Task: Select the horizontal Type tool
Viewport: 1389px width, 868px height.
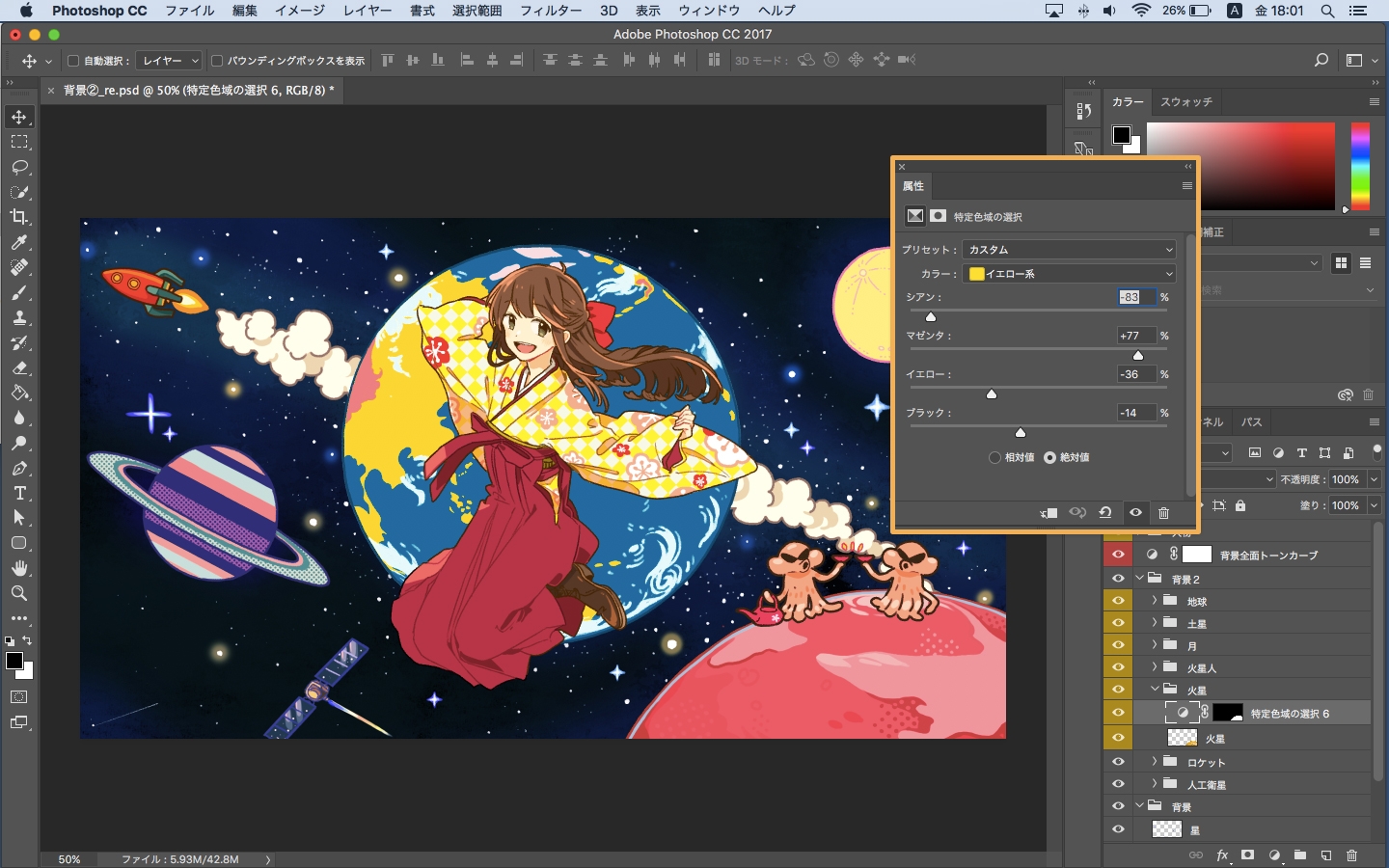Action: pos(19,493)
